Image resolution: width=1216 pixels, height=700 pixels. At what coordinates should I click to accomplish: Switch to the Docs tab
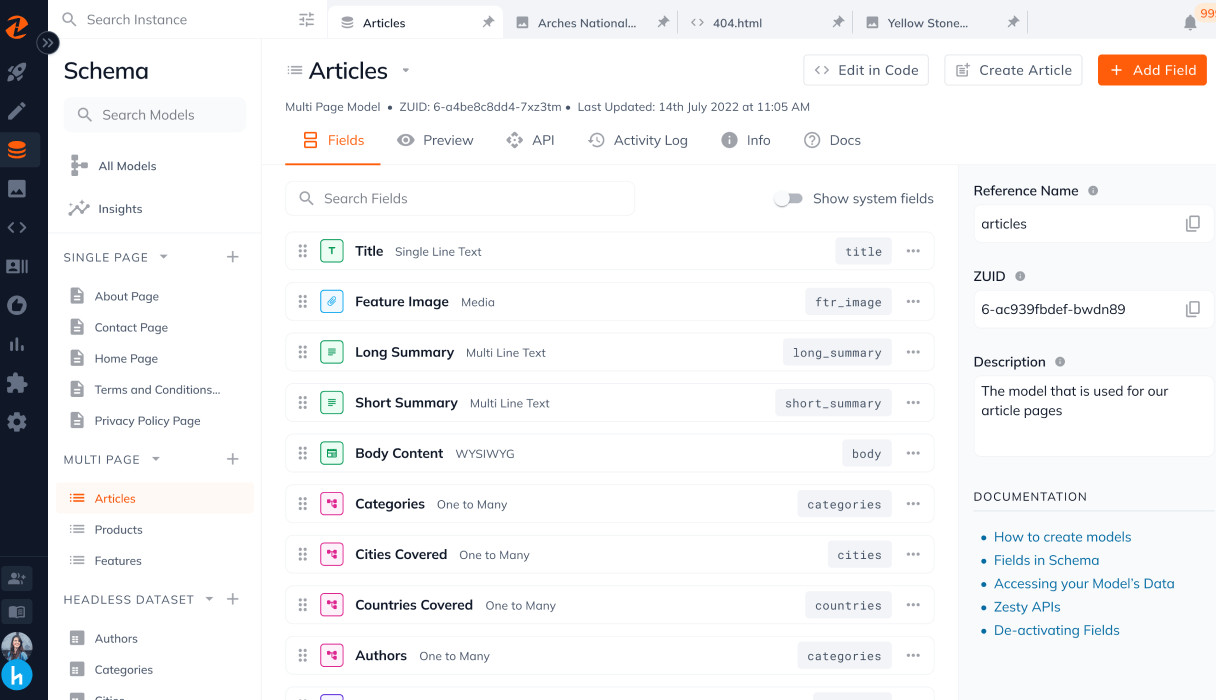tap(832, 141)
